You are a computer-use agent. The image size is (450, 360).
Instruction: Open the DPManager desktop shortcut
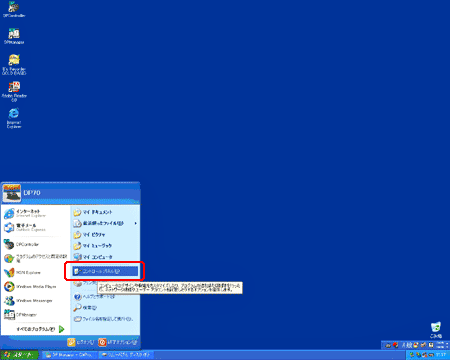pyautogui.click(x=14, y=36)
